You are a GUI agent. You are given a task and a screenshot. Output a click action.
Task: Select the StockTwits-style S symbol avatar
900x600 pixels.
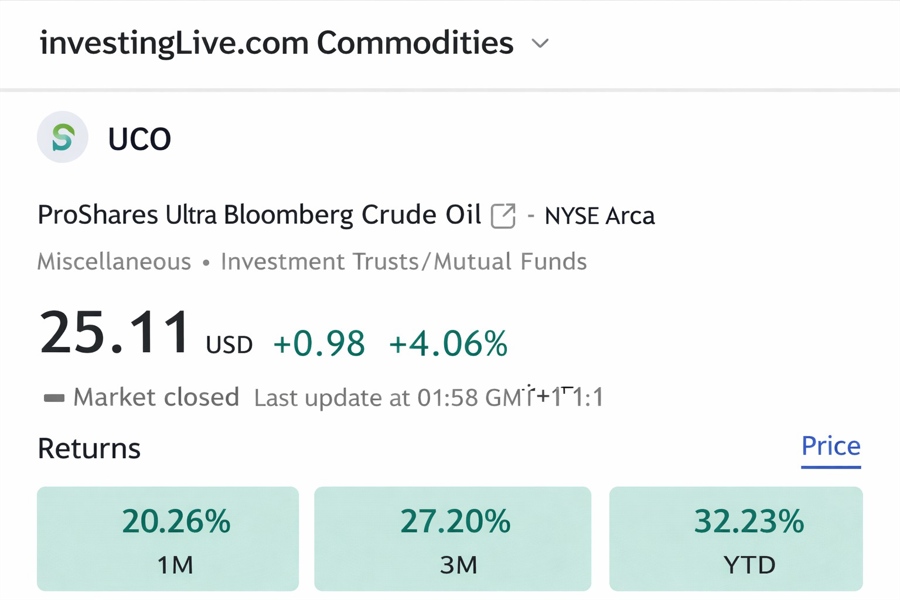point(62,137)
